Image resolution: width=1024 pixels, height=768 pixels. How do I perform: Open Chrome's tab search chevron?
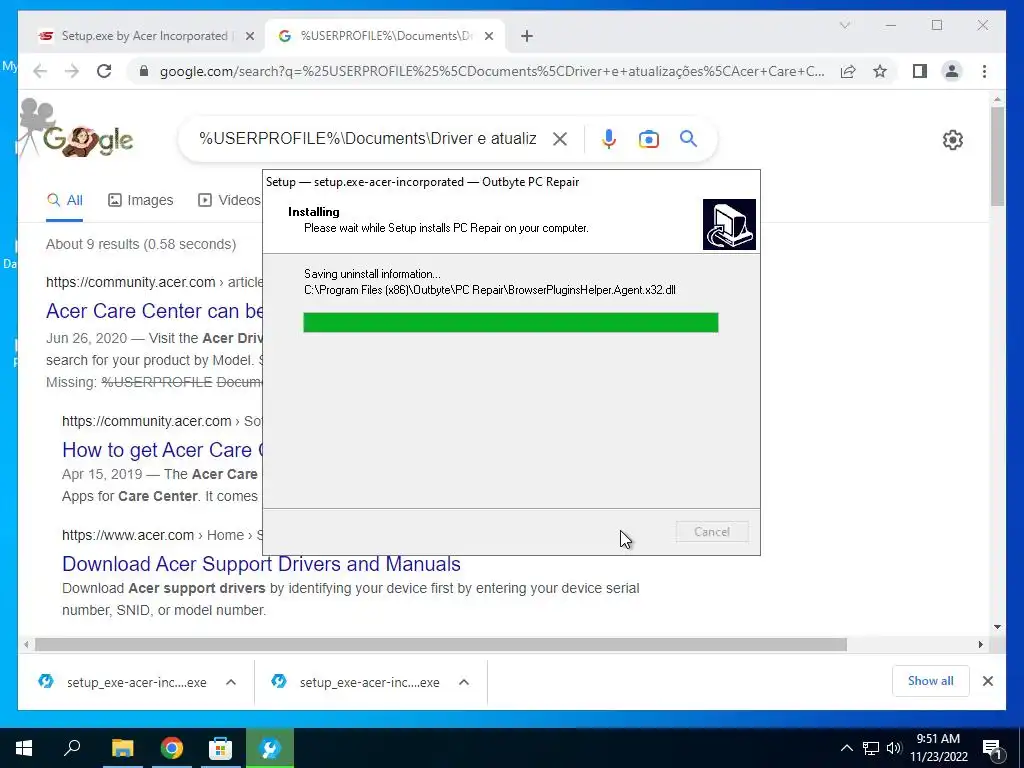(844, 25)
